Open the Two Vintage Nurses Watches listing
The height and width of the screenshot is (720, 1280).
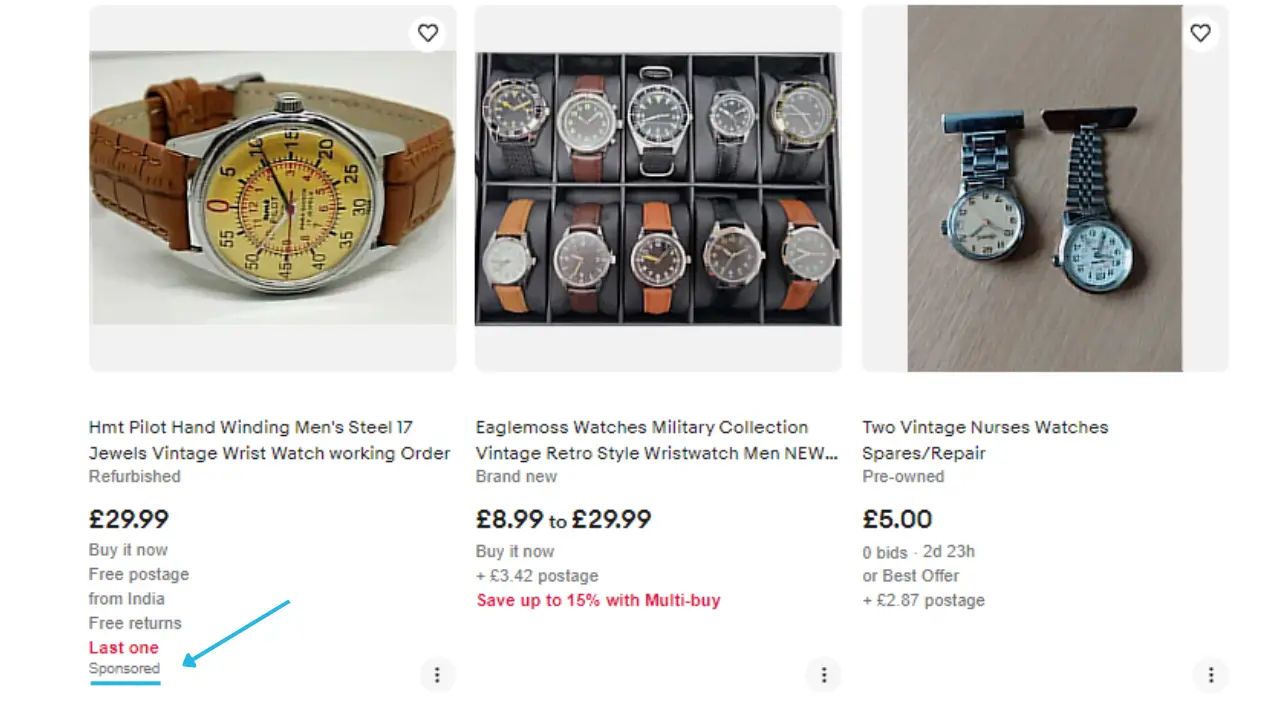tap(985, 440)
